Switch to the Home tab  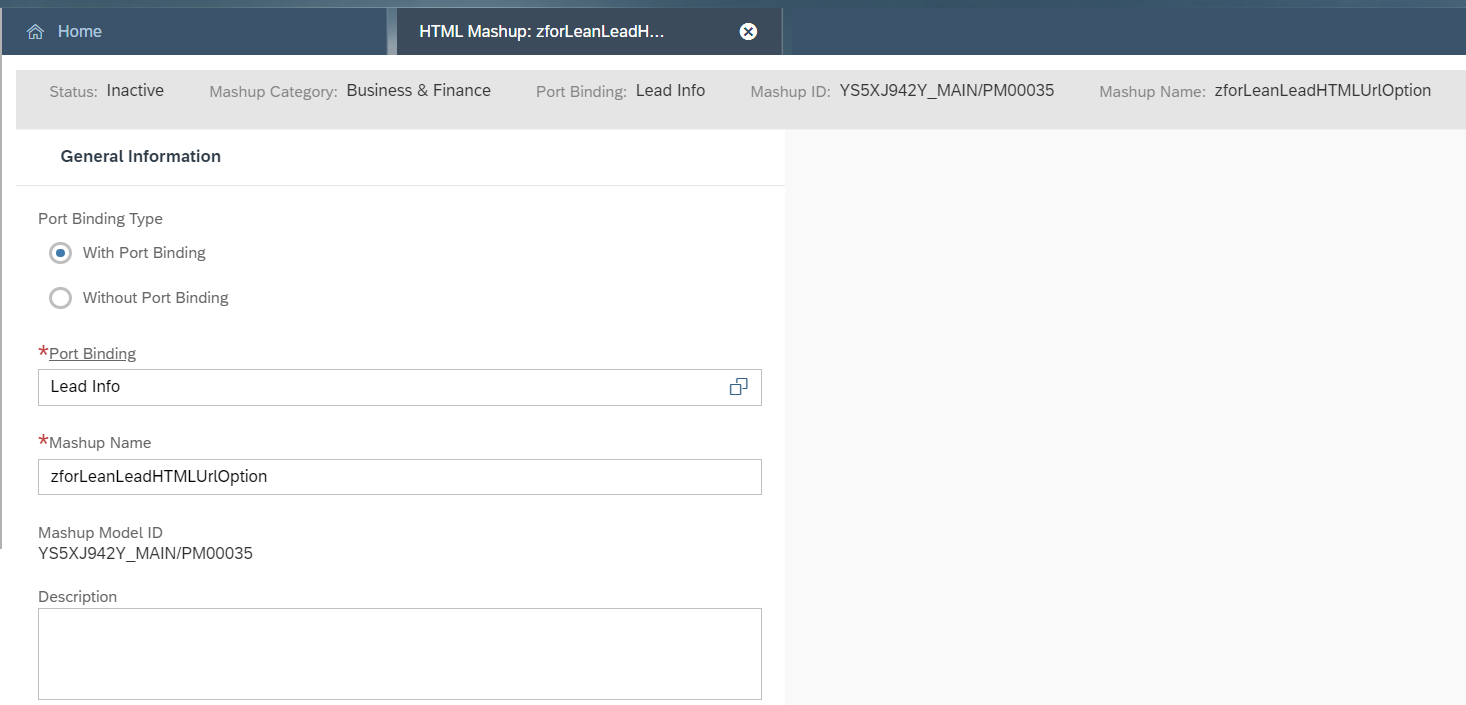[x=193, y=32]
